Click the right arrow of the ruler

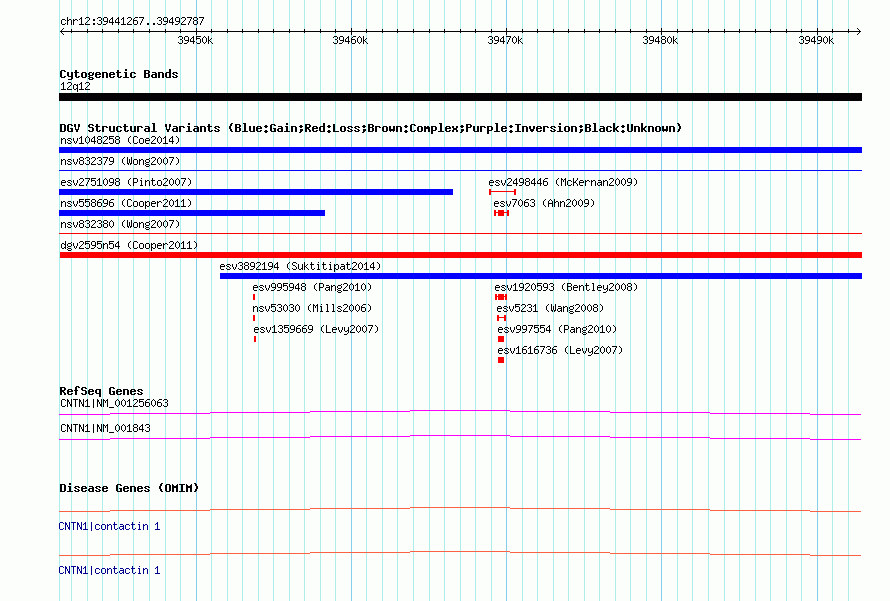(858, 31)
